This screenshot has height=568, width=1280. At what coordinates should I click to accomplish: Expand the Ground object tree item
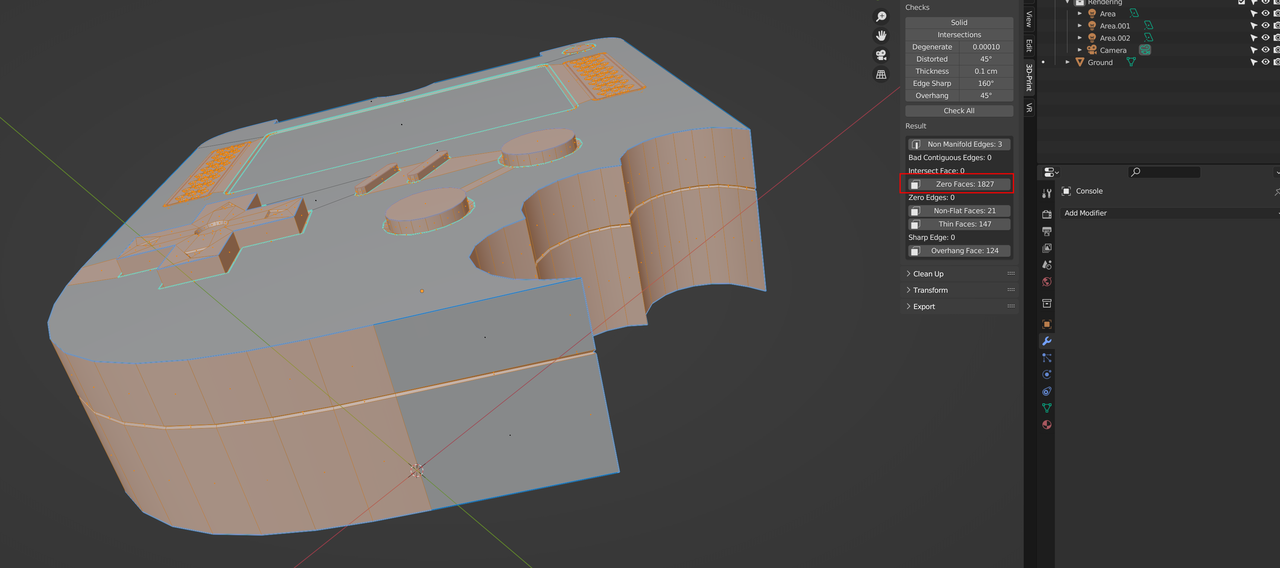tap(1068, 62)
